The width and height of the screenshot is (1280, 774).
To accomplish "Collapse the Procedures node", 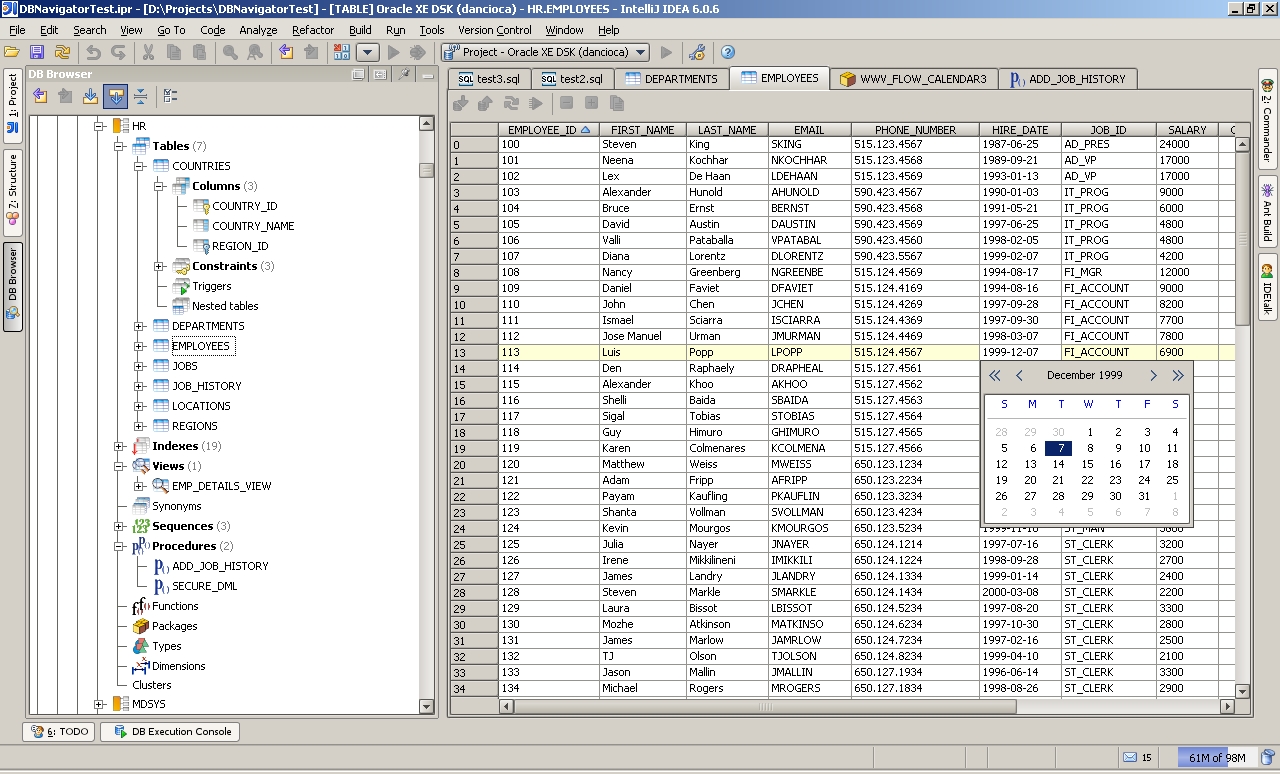I will 119,546.
